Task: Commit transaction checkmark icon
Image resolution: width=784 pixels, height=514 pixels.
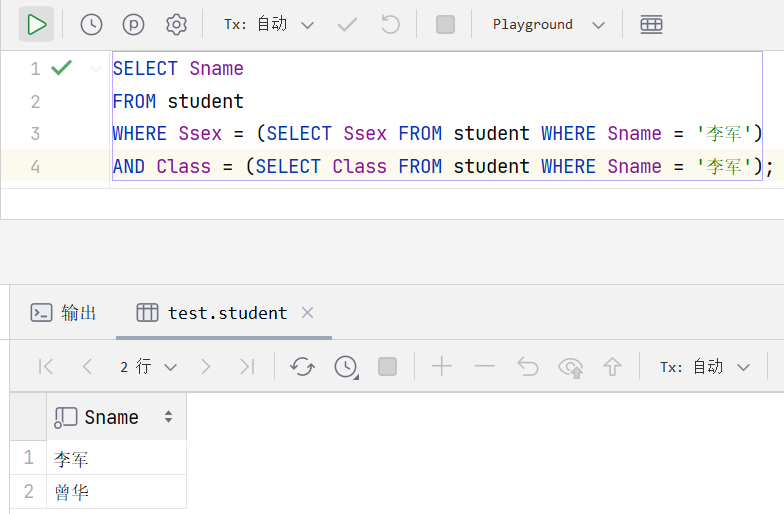Action: [x=347, y=24]
